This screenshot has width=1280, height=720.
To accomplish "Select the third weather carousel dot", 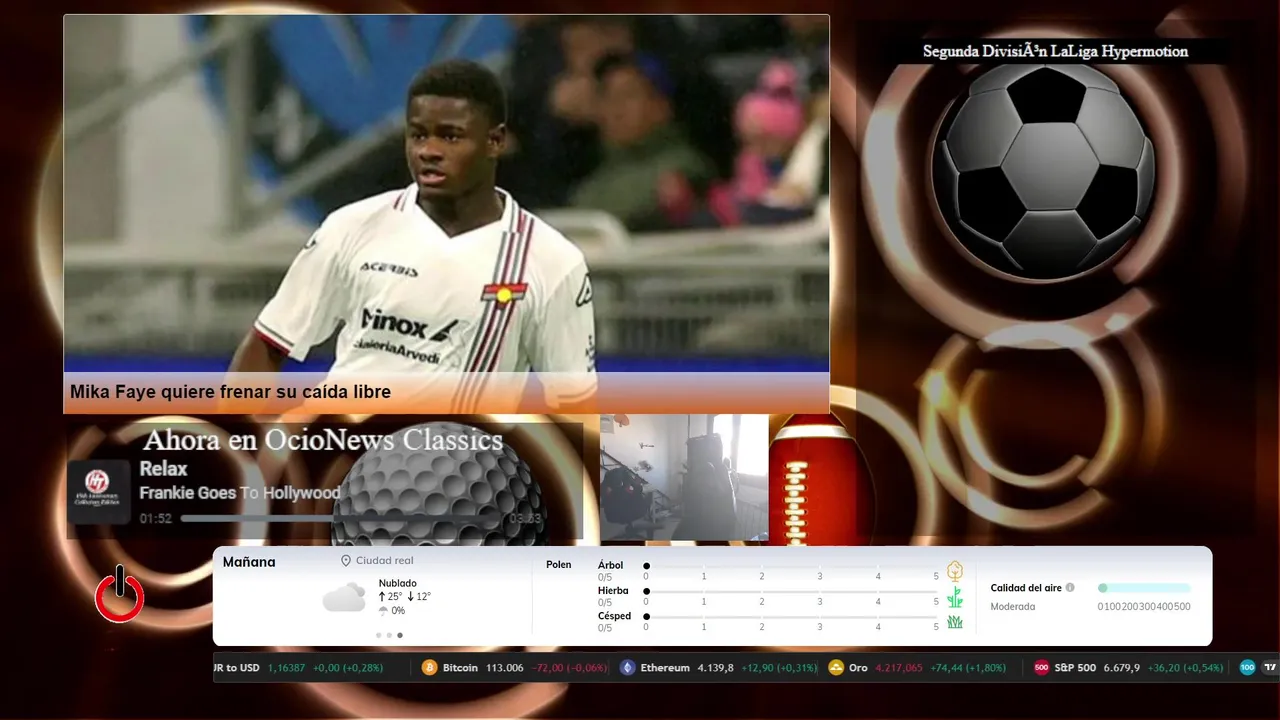I will pos(400,635).
